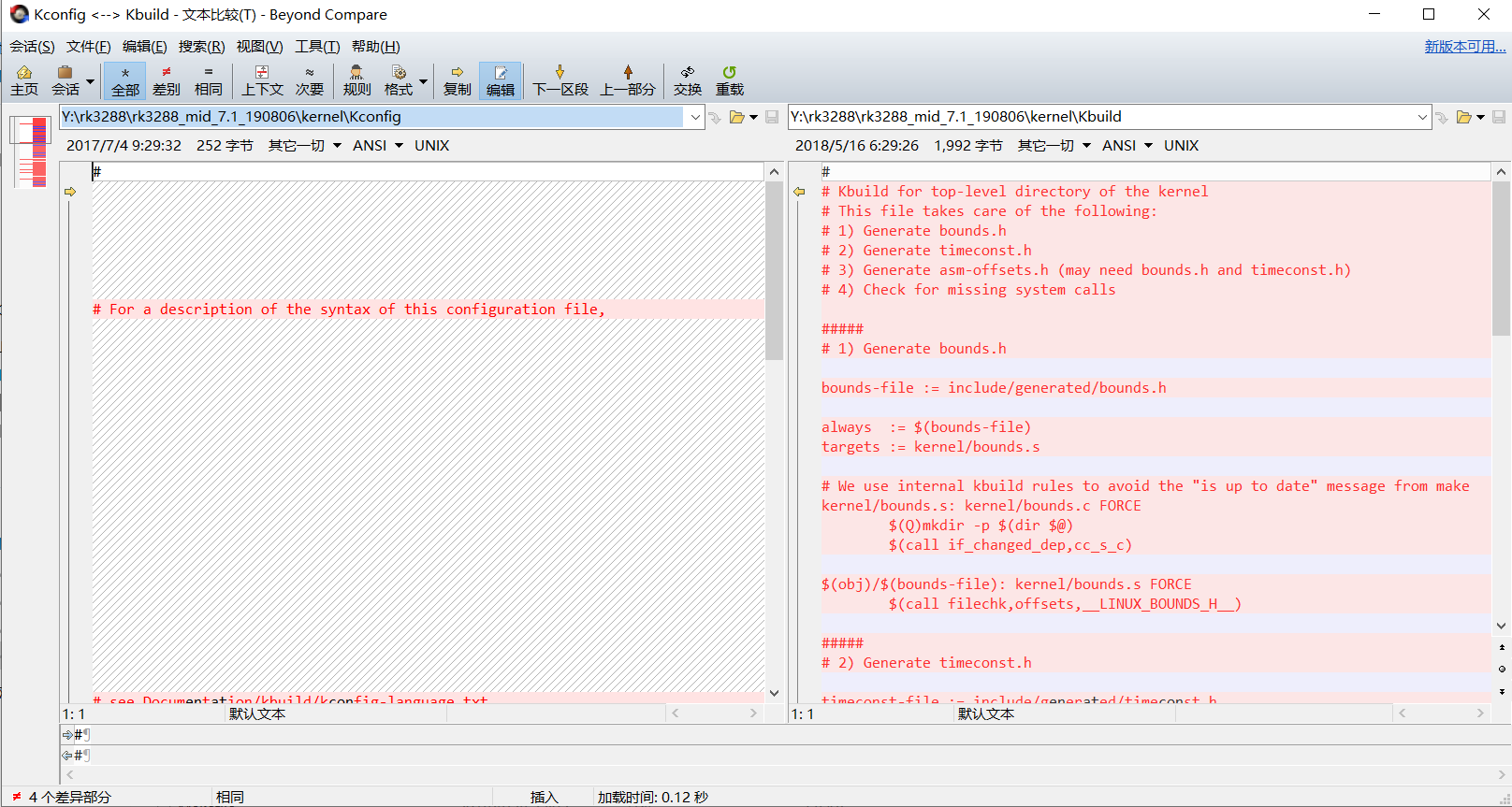
Task: Expand the right open-file dropdown arrow
Action: (x=1480, y=118)
